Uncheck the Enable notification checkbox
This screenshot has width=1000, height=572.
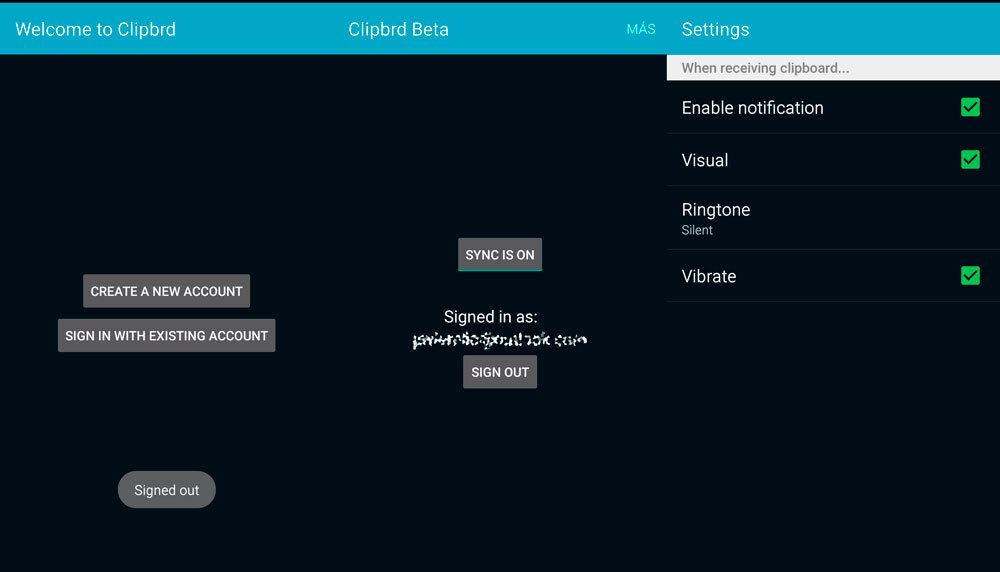point(970,107)
